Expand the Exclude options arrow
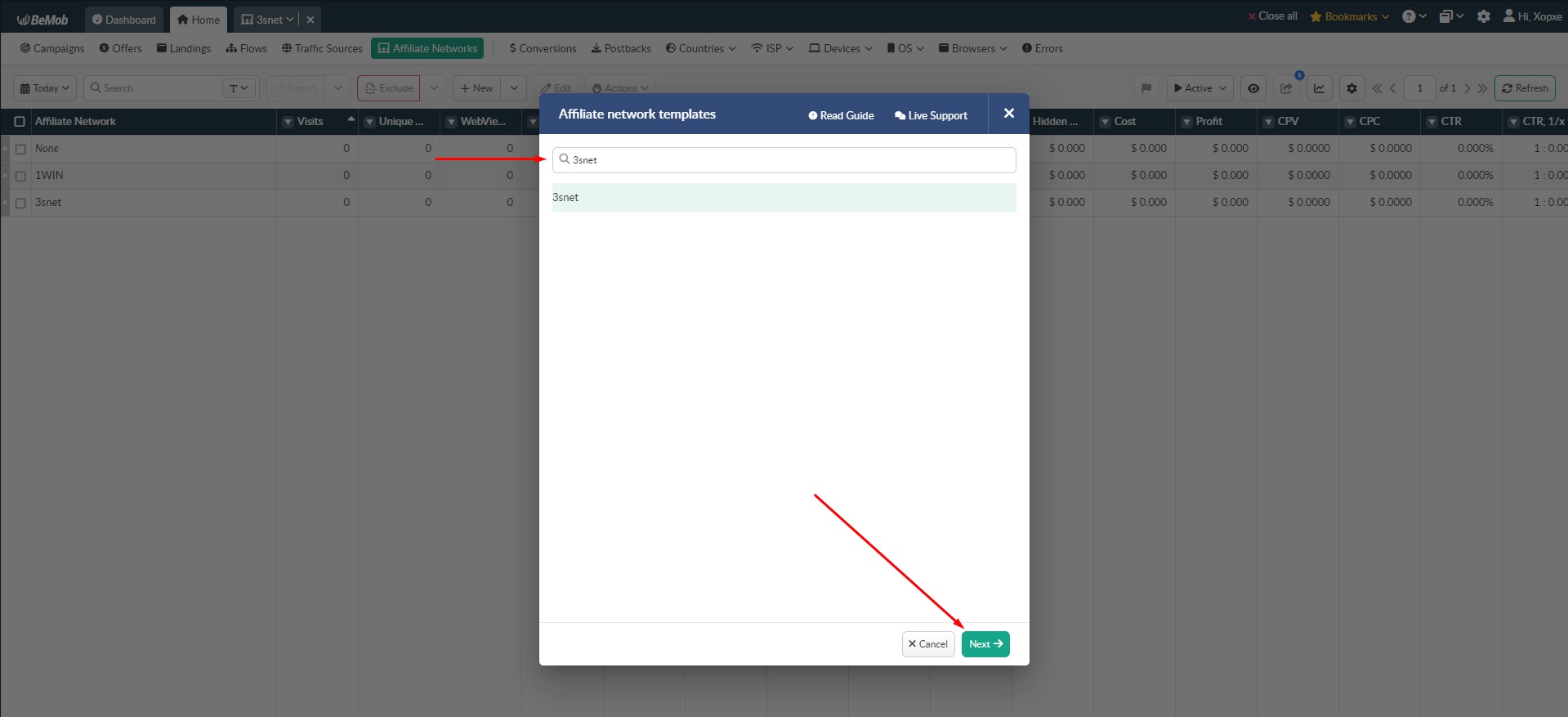The image size is (1568, 717). tap(434, 88)
